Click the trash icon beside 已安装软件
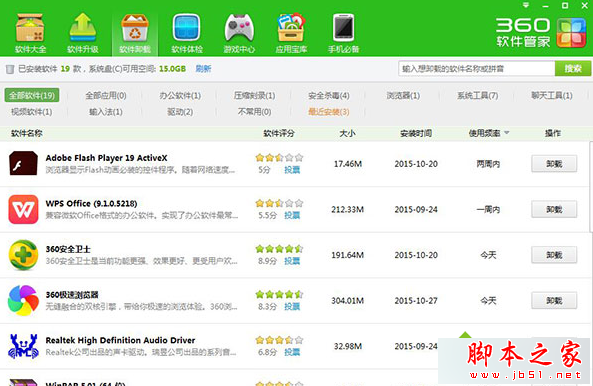593x386 pixels. point(10,69)
